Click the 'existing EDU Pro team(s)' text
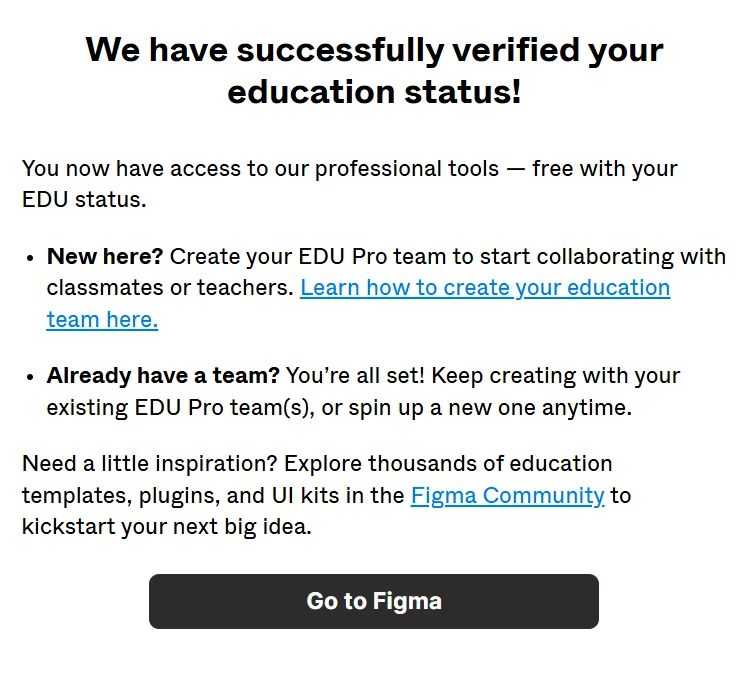This screenshot has height=681, width=754. pyautogui.click(x=177, y=408)
